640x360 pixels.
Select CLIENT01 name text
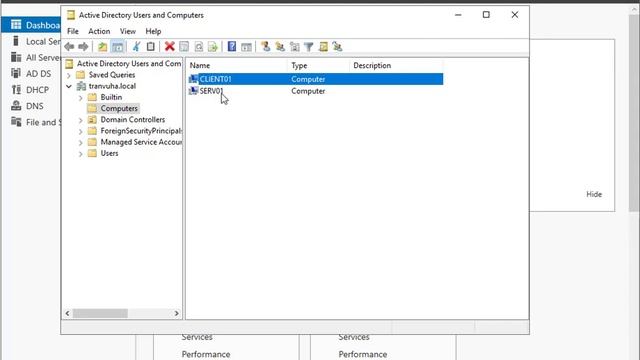216,79
